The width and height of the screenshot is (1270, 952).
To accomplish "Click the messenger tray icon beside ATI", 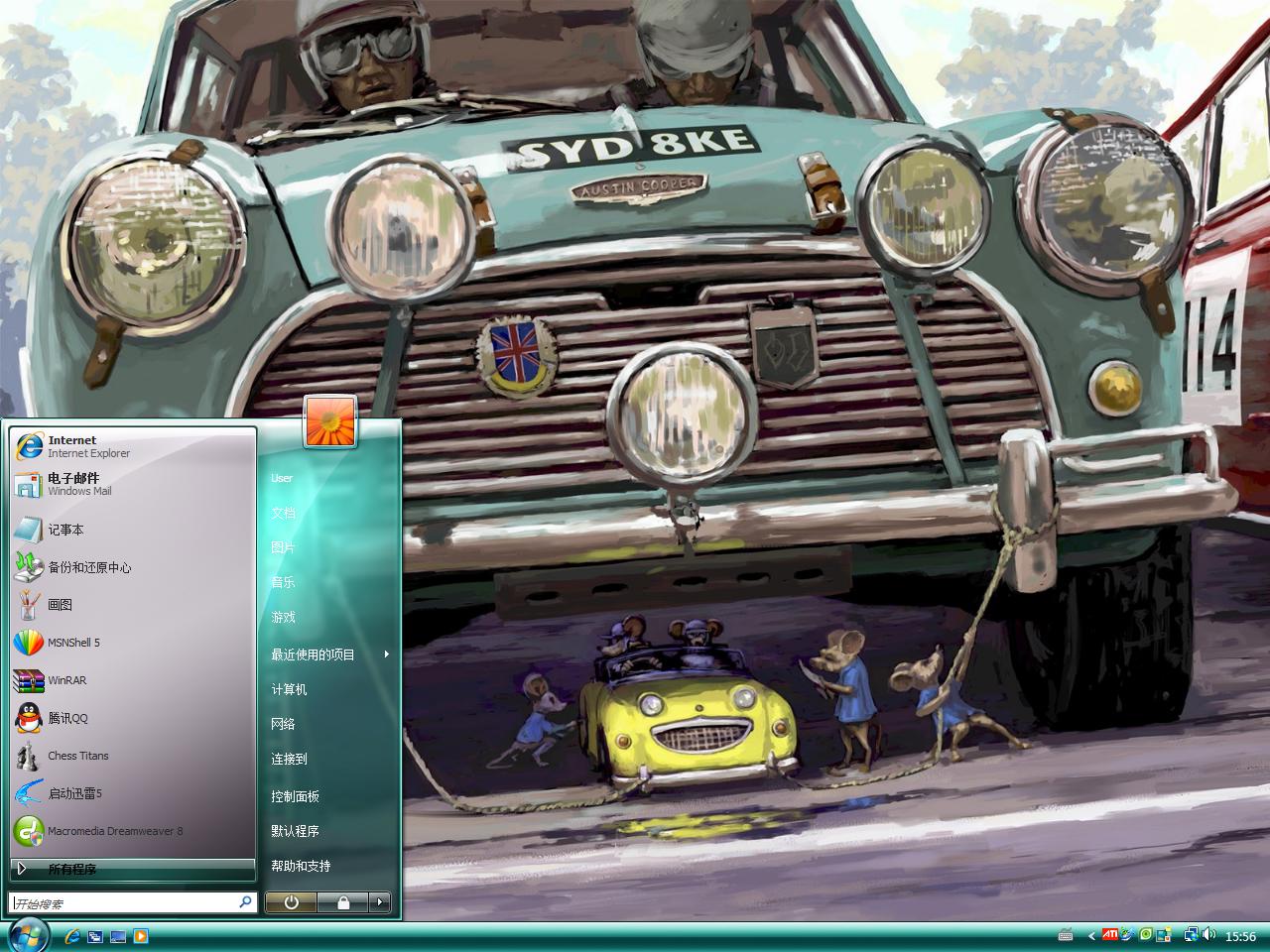I will click(x=1128, y=934).
